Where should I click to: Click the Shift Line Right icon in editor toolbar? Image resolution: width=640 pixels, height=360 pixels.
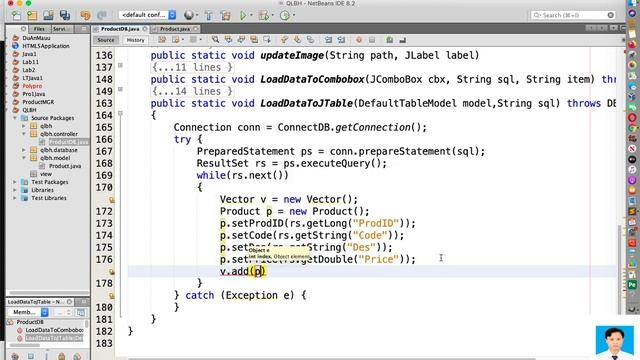(x=341, y=40)
